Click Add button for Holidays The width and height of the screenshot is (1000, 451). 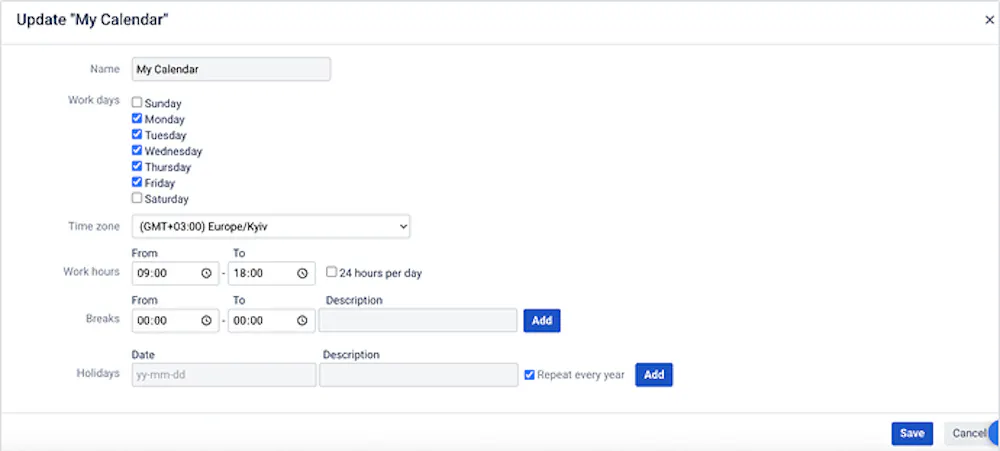point(654,375)
